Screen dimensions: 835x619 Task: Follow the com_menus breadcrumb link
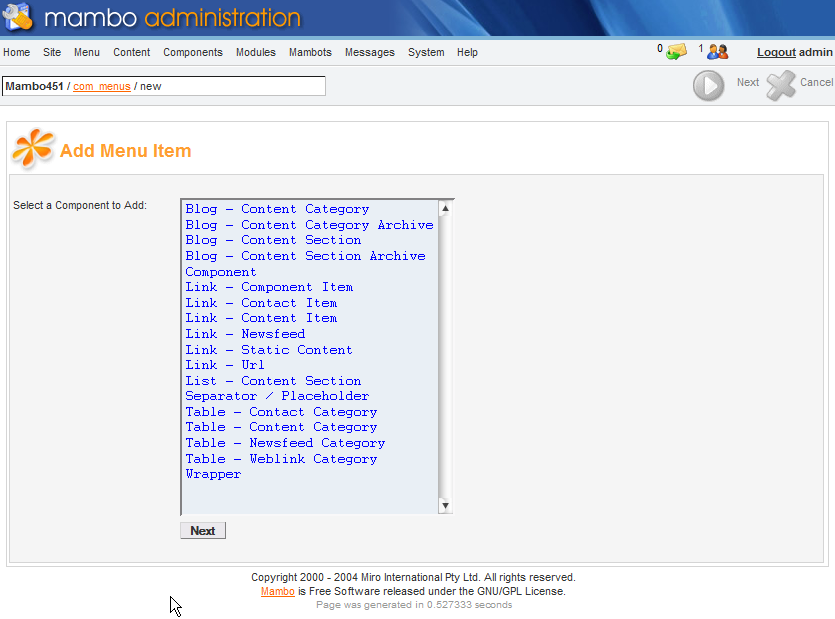101,86
